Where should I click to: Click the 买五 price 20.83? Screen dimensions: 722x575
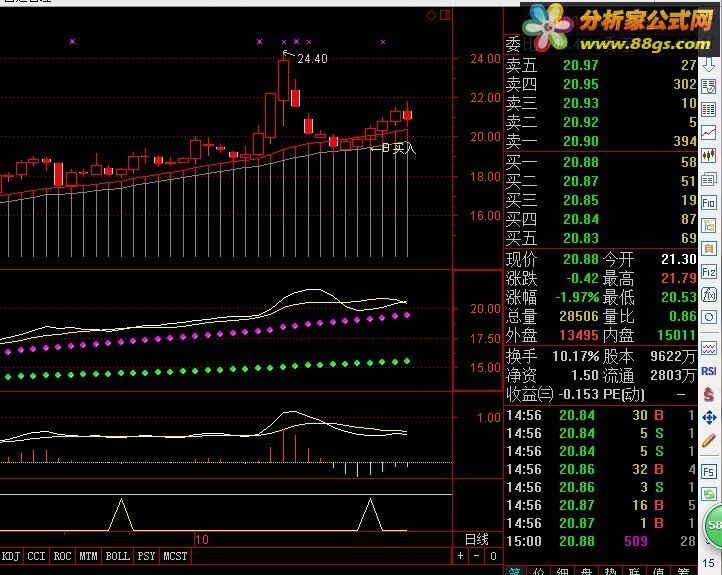tap(581, 238)
